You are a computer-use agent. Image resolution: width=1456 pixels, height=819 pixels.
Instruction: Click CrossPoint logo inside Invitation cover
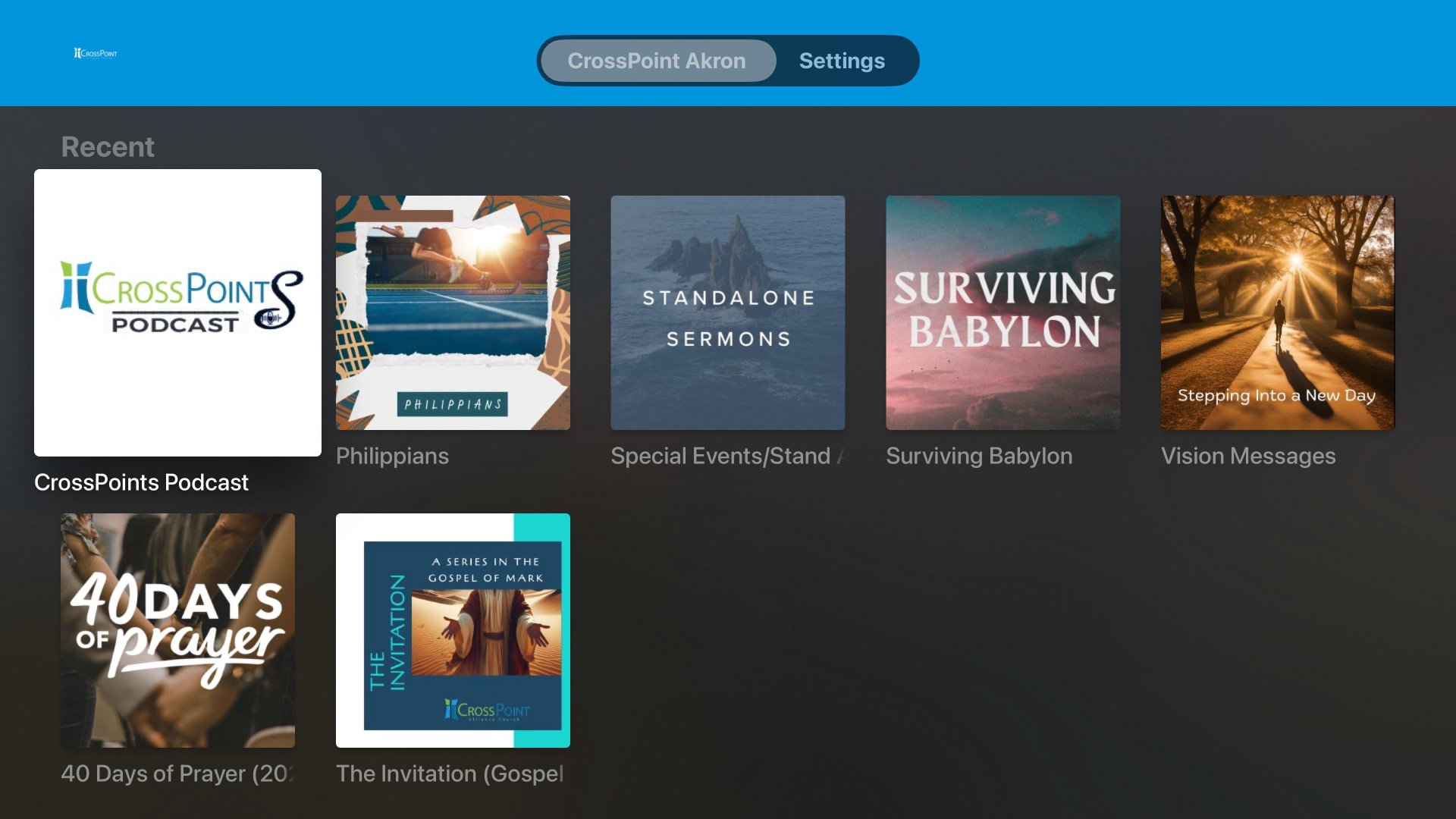(487, 710)
